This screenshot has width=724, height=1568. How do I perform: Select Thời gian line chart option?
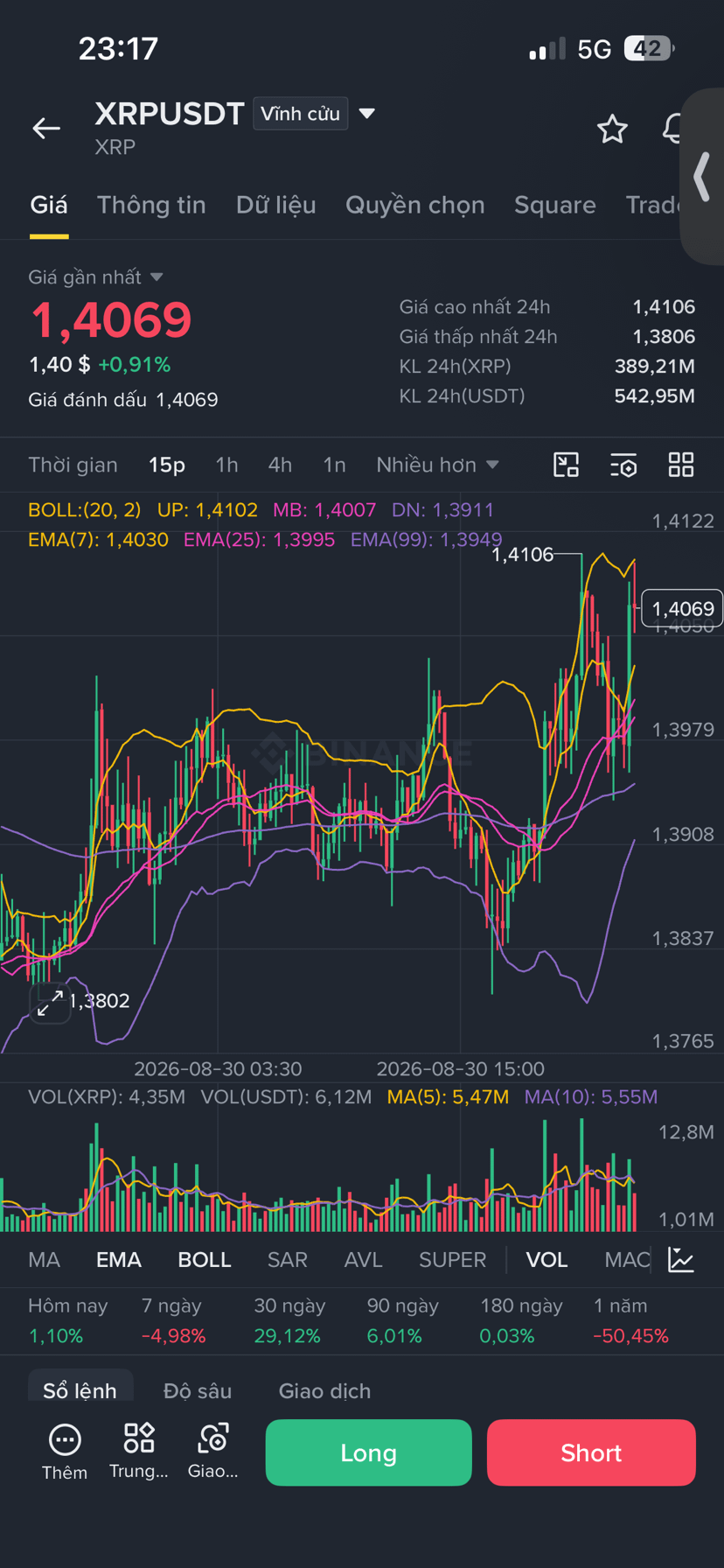[x=73, y=465]
